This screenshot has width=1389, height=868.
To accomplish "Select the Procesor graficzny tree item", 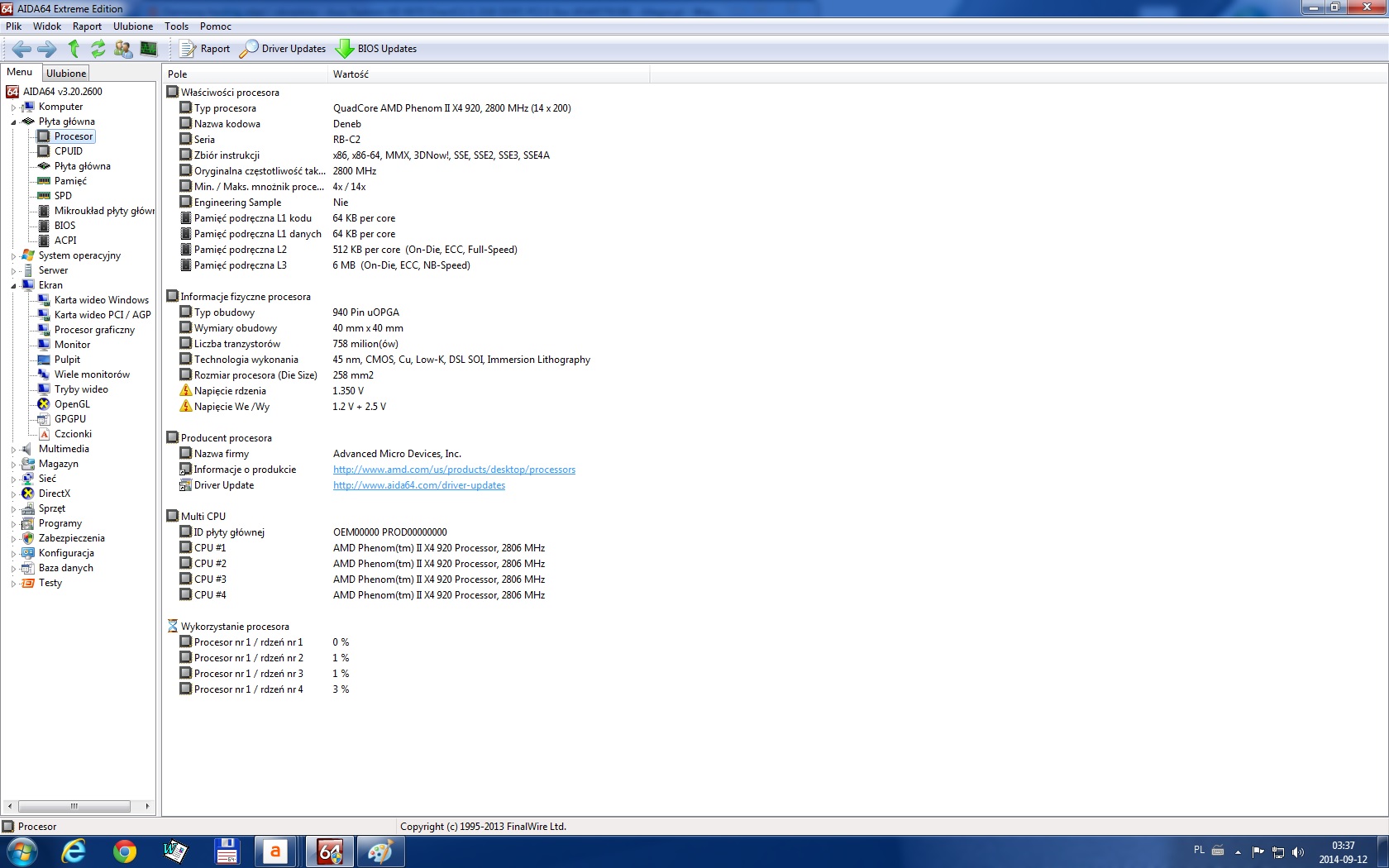I will [94, 330].
